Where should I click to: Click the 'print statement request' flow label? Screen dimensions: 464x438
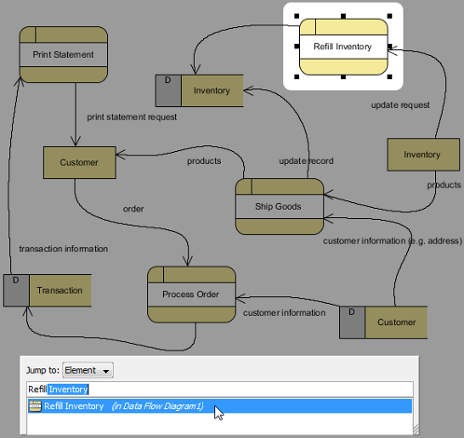pyautogui.click(x=132, y=117)
